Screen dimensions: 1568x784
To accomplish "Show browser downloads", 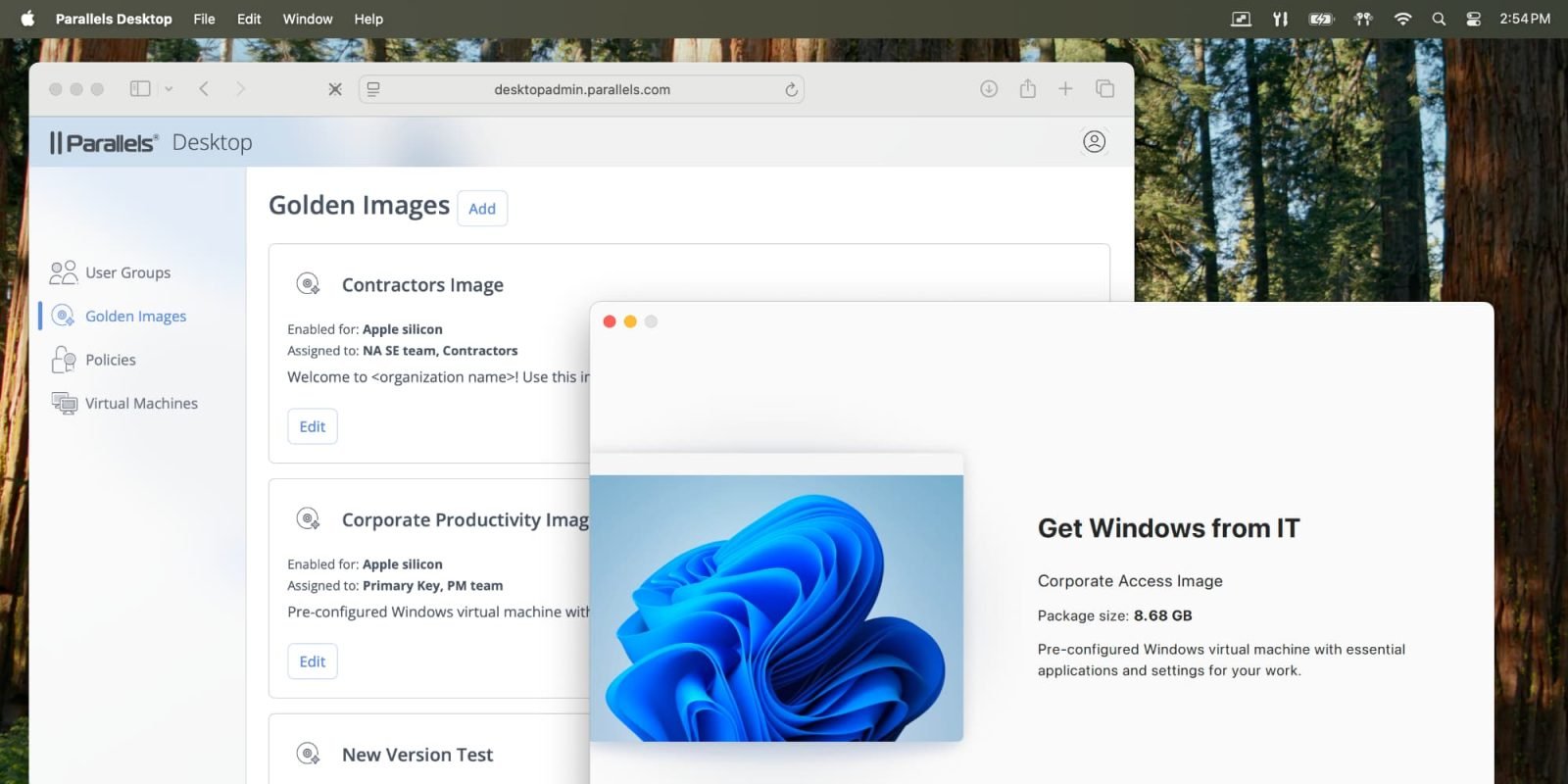I will click(989, 89).
